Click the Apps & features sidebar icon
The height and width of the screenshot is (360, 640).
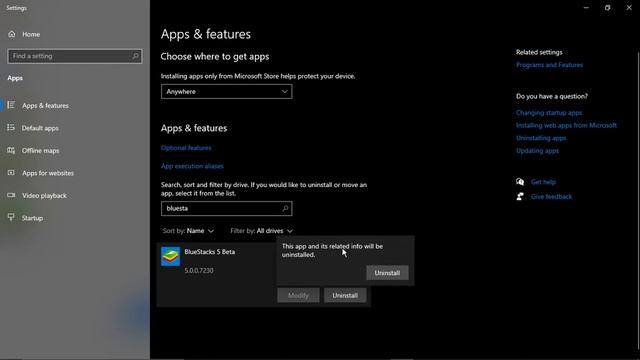click(x=11, y=105)
